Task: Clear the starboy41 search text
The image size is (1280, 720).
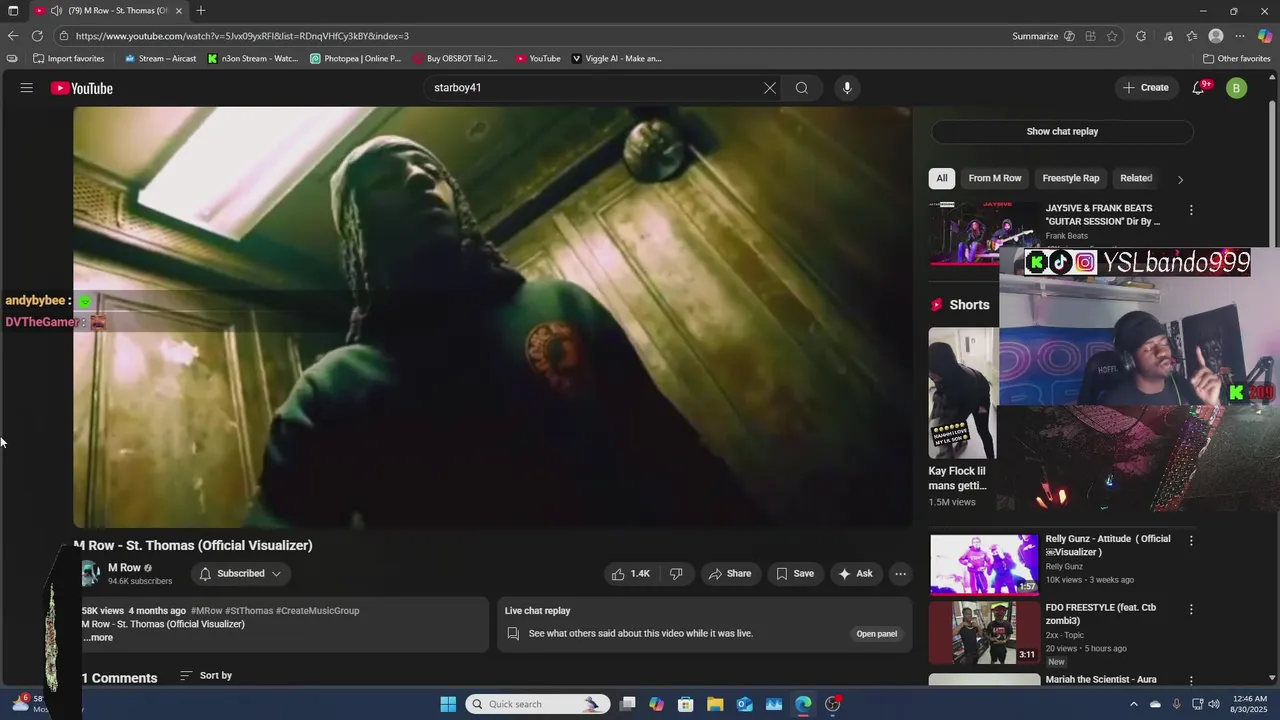Action: click(769, 88)
